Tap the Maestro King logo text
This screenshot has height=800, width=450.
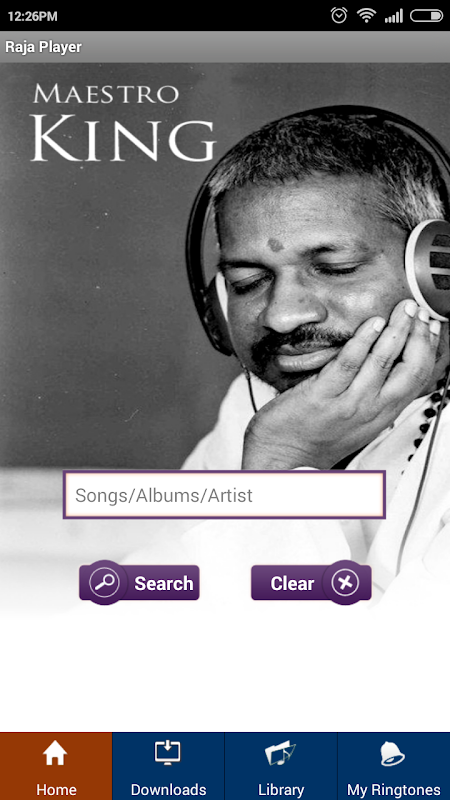[x=123, y=122]
